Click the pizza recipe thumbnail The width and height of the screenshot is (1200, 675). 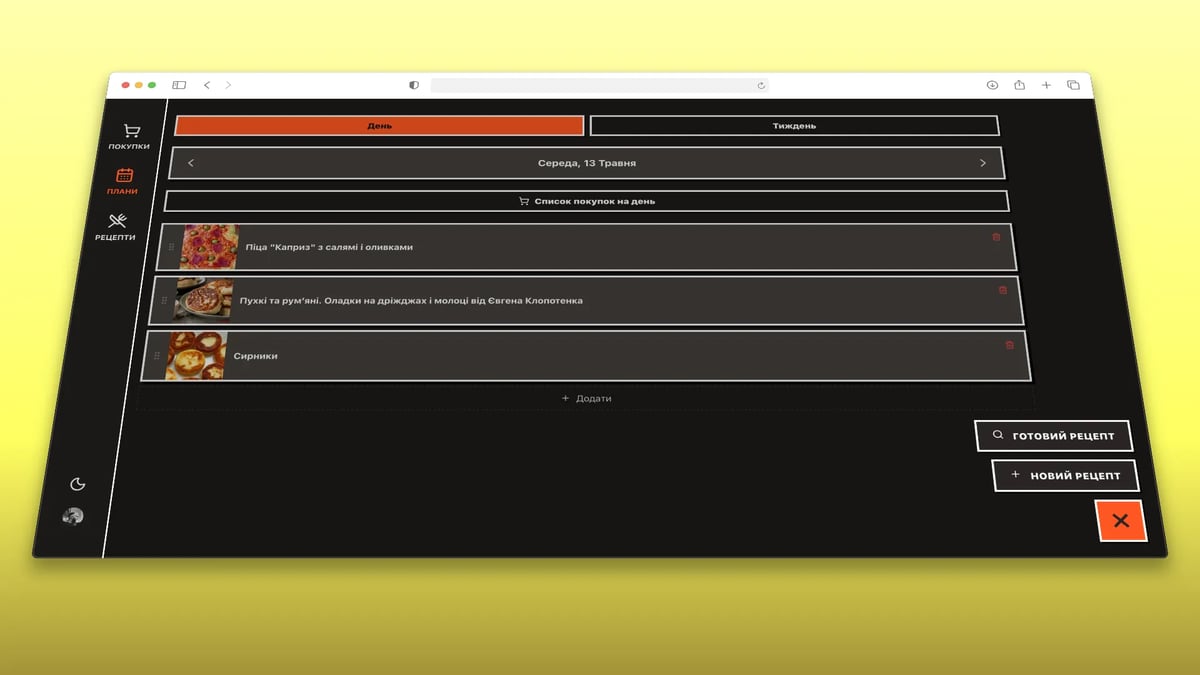pos(209,247)
